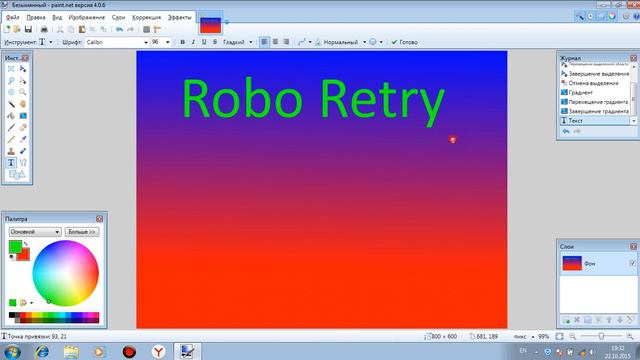Select the Paintbrush tool
The height and width of the screenshot is (360, 640).
[11, 128]
